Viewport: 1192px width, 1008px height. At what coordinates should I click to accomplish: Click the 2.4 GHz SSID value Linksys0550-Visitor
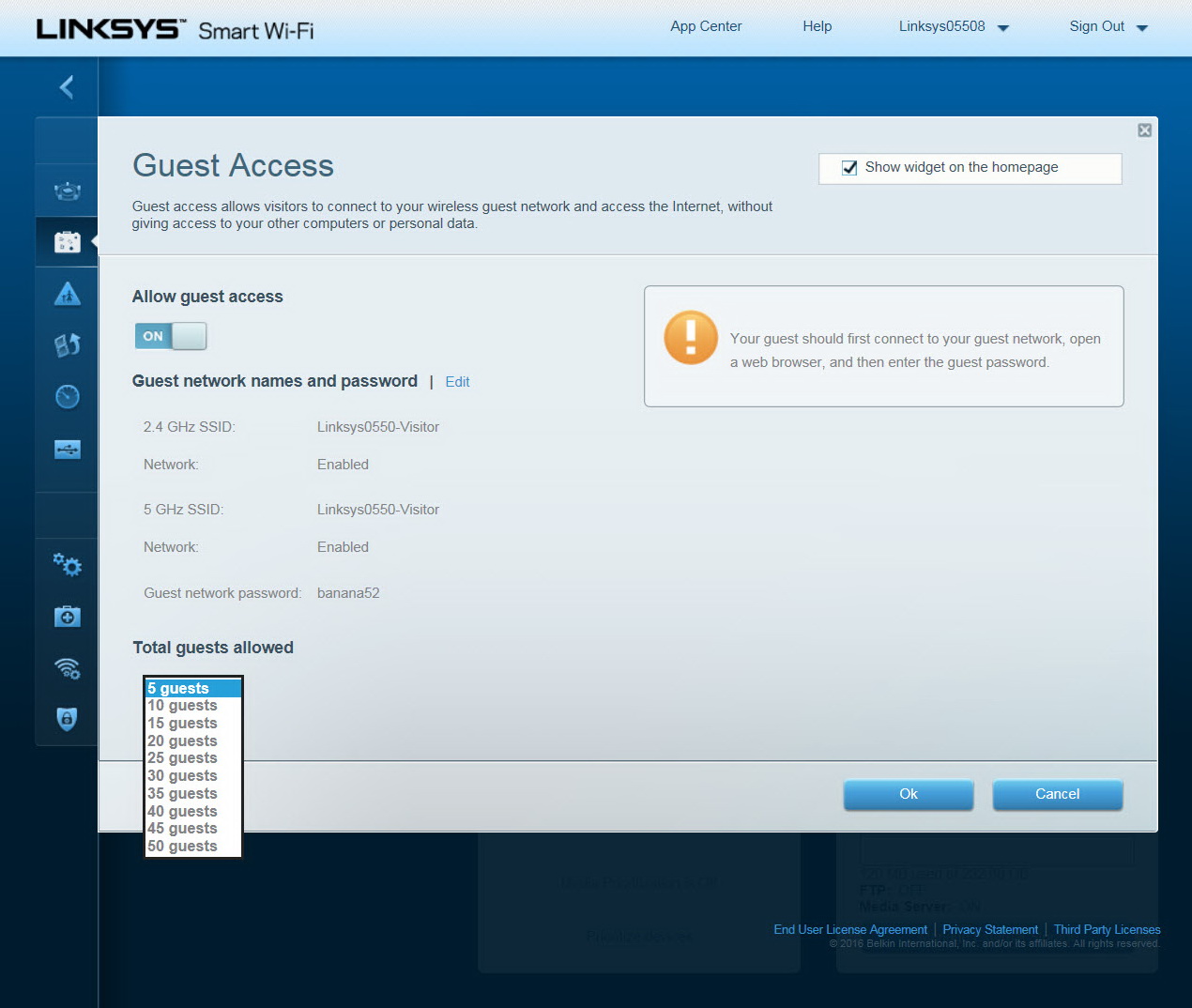tap(378, 427)
